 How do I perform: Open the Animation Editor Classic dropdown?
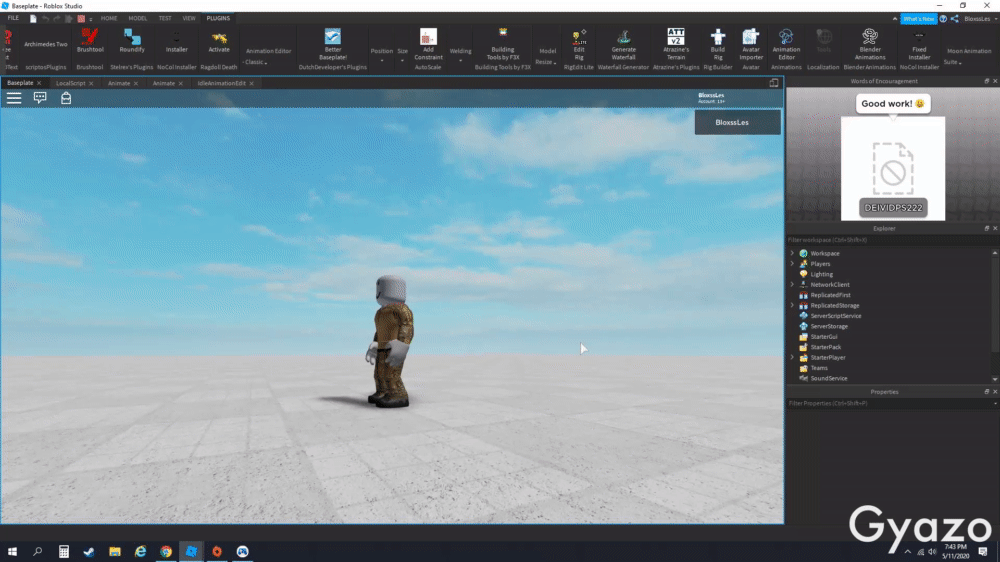(256, 62)
